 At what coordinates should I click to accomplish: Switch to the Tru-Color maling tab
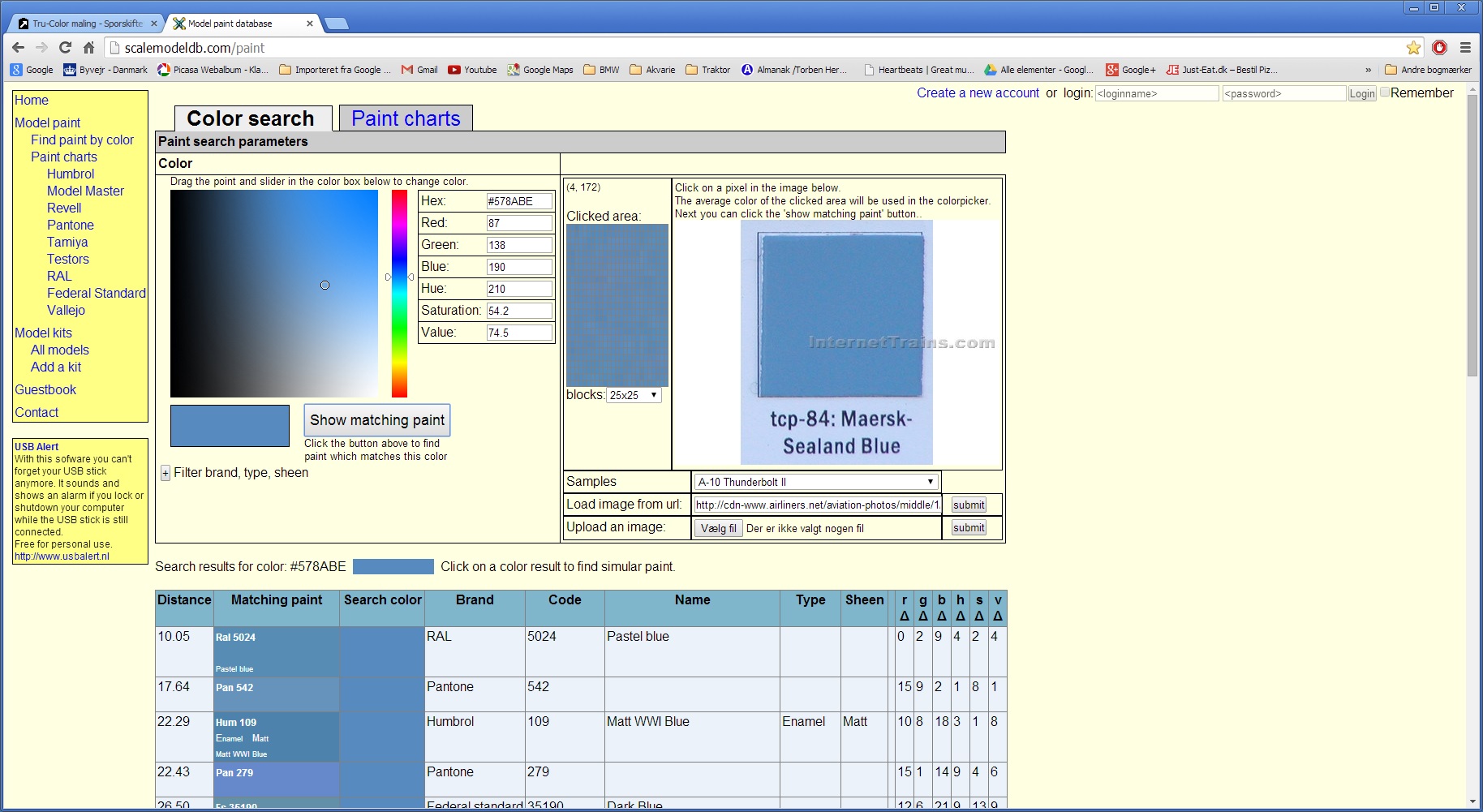tap(88, 24)
